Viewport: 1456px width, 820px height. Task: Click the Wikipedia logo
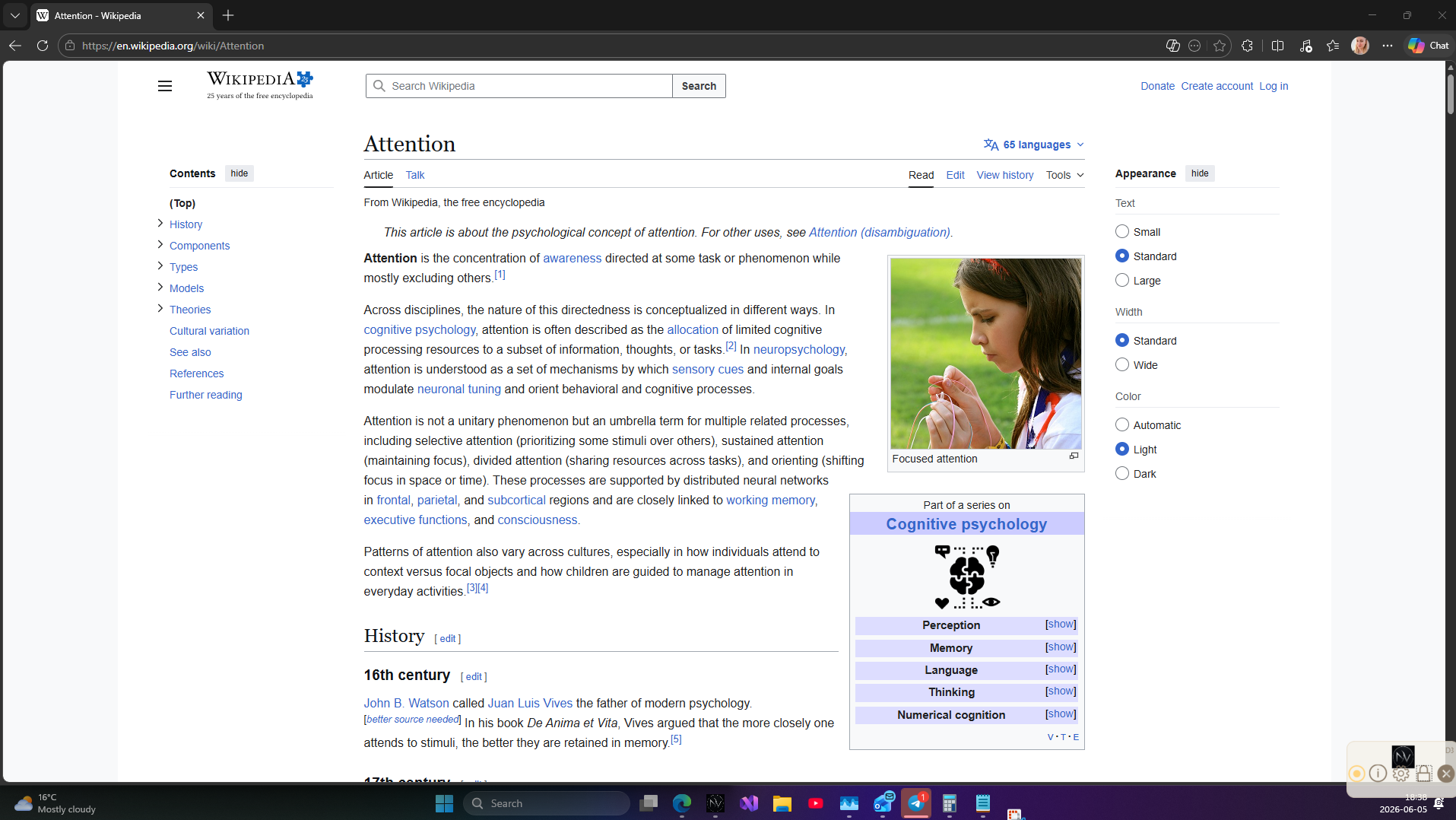260,85
